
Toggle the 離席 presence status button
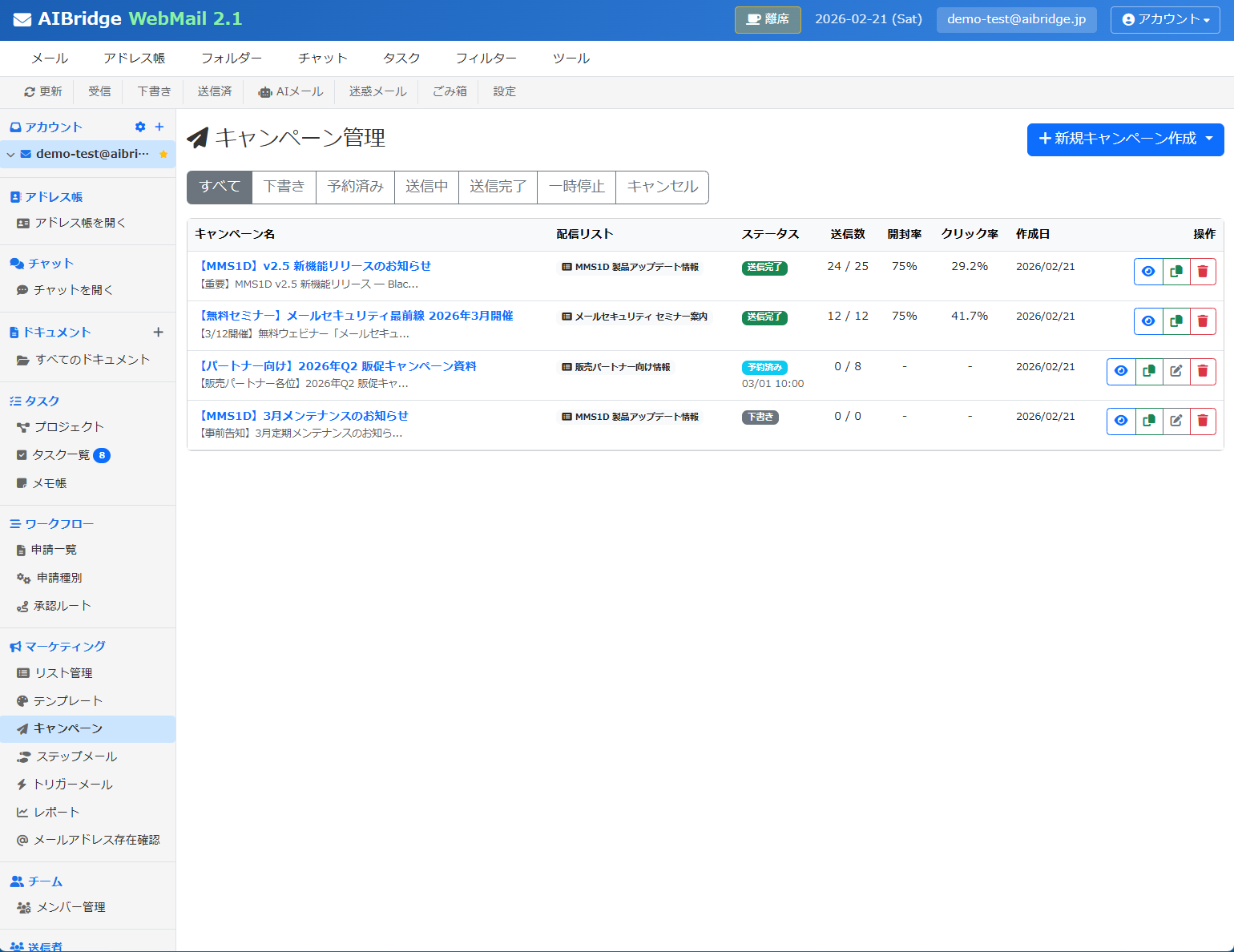click(767, 19)
